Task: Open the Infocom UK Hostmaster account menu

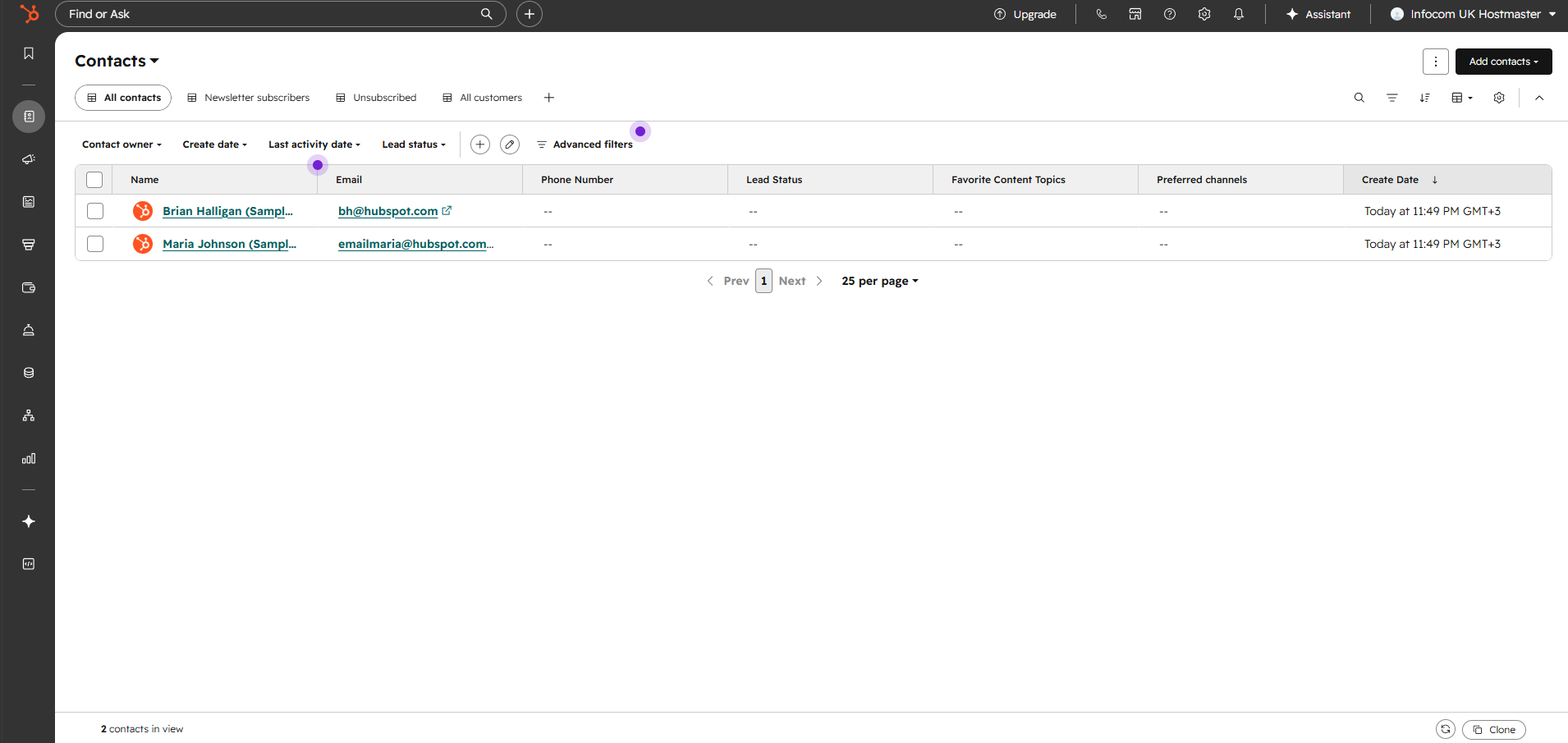Action: 1474,14
